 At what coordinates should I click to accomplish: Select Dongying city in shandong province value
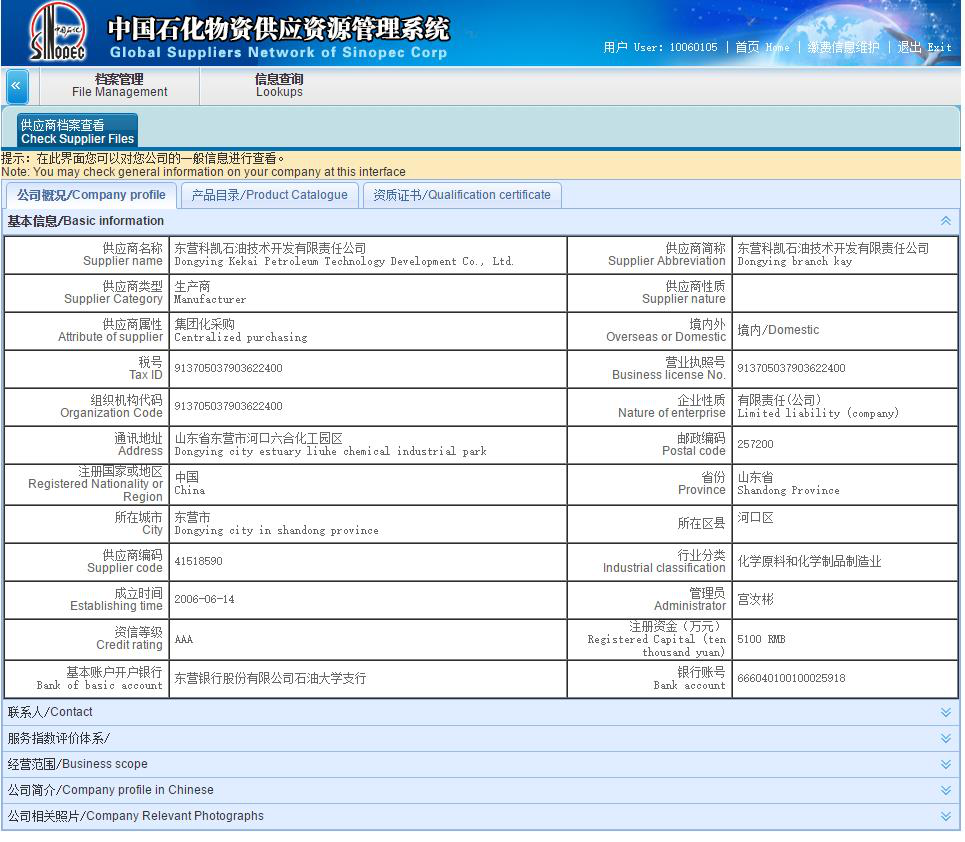pos(276,524)
